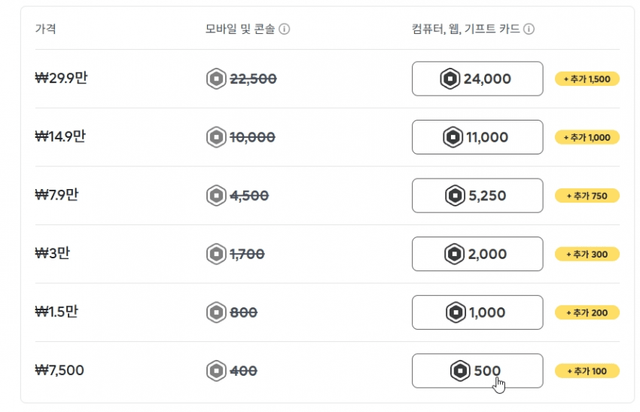Buy the 24,000 Robux package
640x412 pixels.
[x=477, y=79]
